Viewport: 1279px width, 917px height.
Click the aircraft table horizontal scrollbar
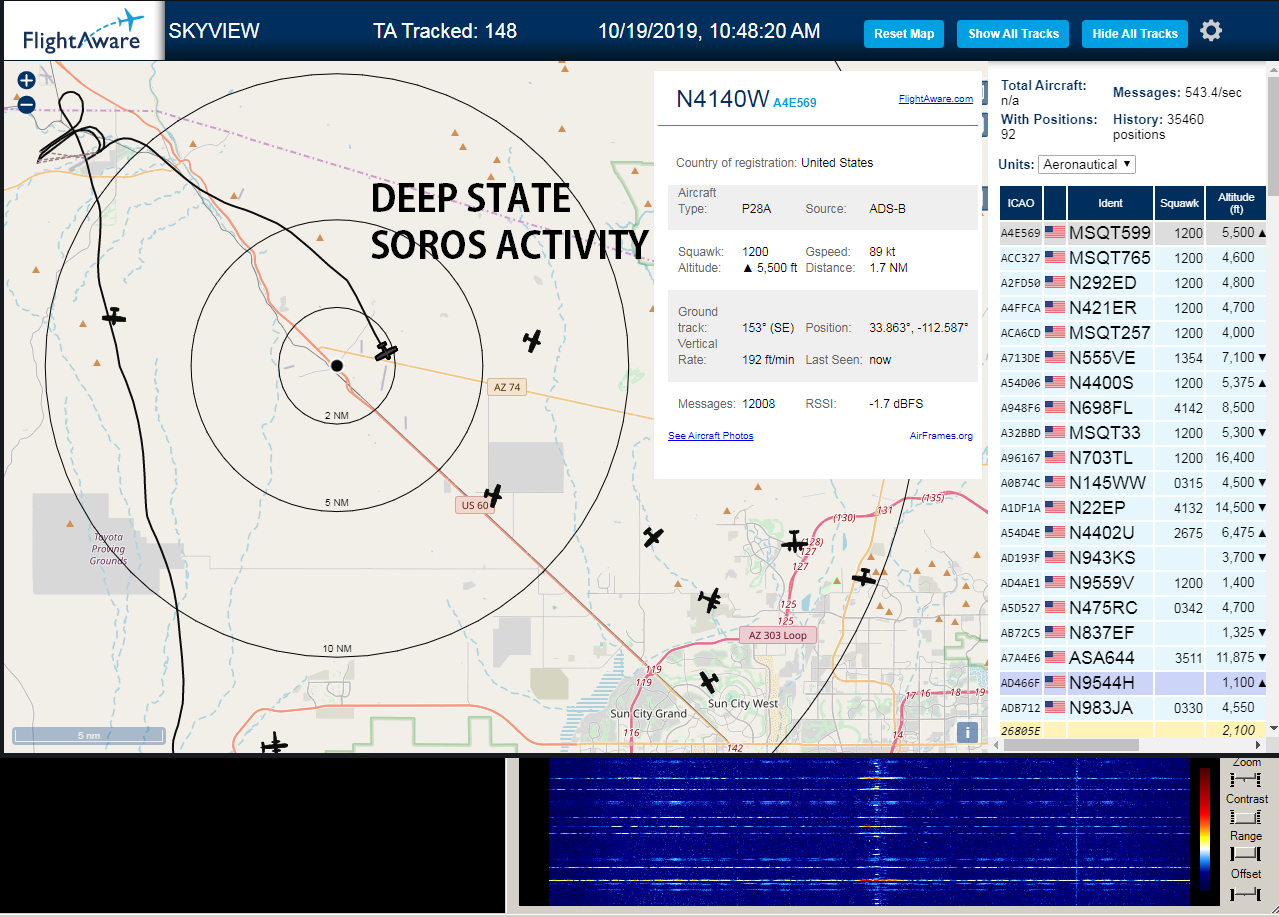coord(1069,745)
